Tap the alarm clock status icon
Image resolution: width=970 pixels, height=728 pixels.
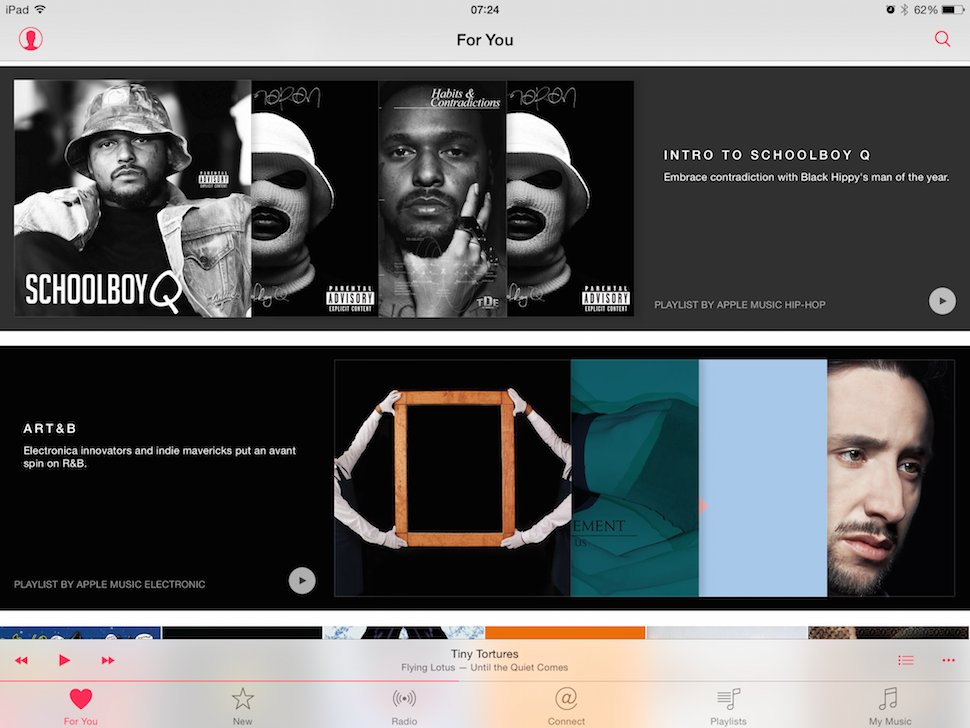[890, 10]
